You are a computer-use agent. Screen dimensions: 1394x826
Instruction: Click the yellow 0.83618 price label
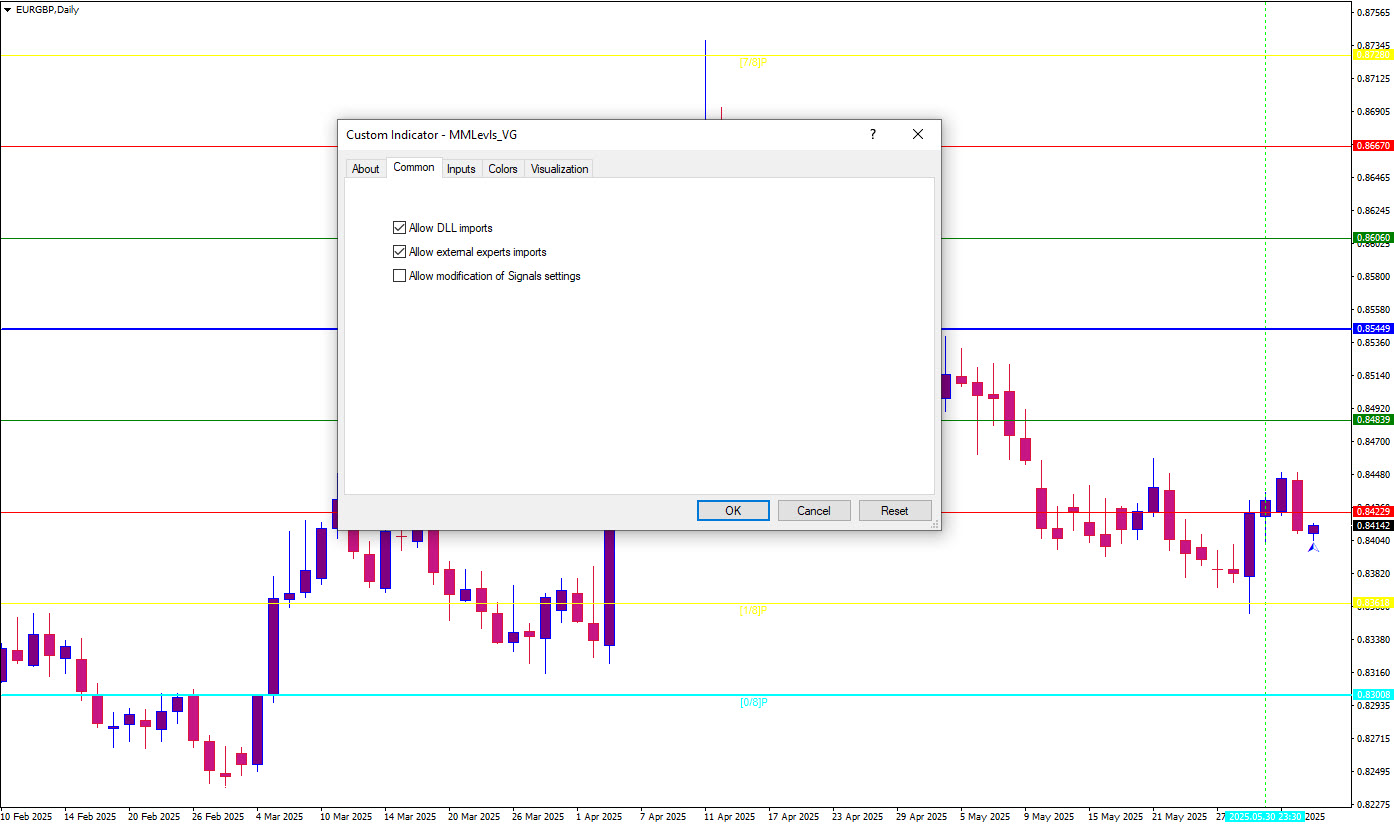point(1373,603)
